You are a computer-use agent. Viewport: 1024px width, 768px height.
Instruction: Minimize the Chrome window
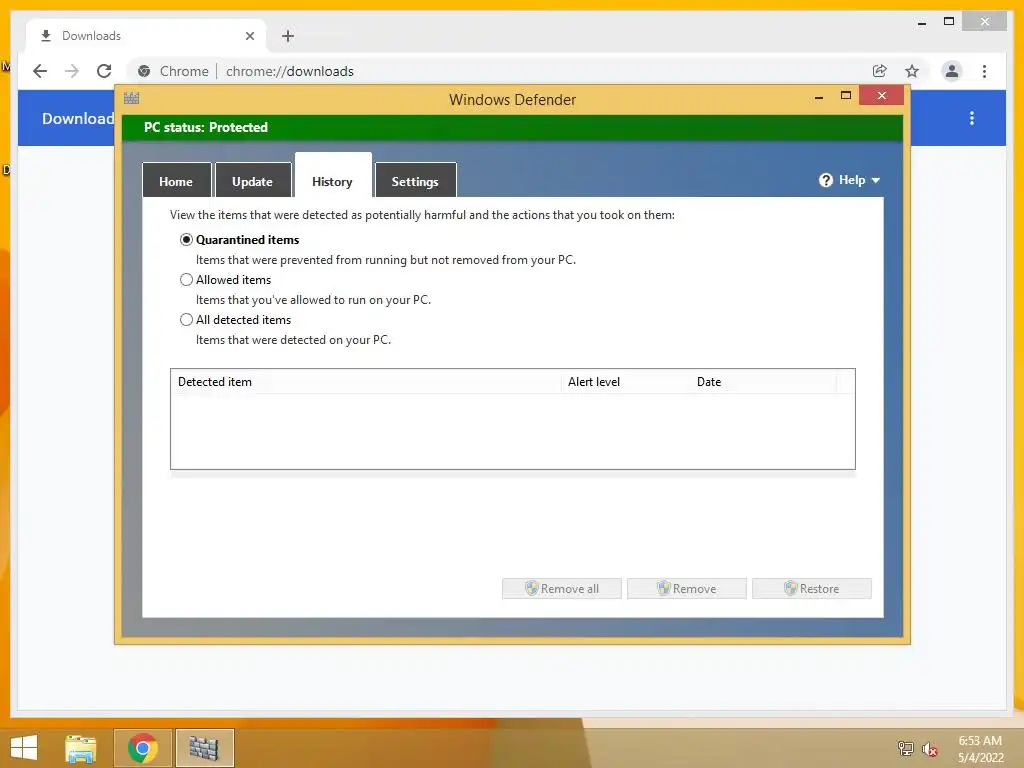coord(922,23)
